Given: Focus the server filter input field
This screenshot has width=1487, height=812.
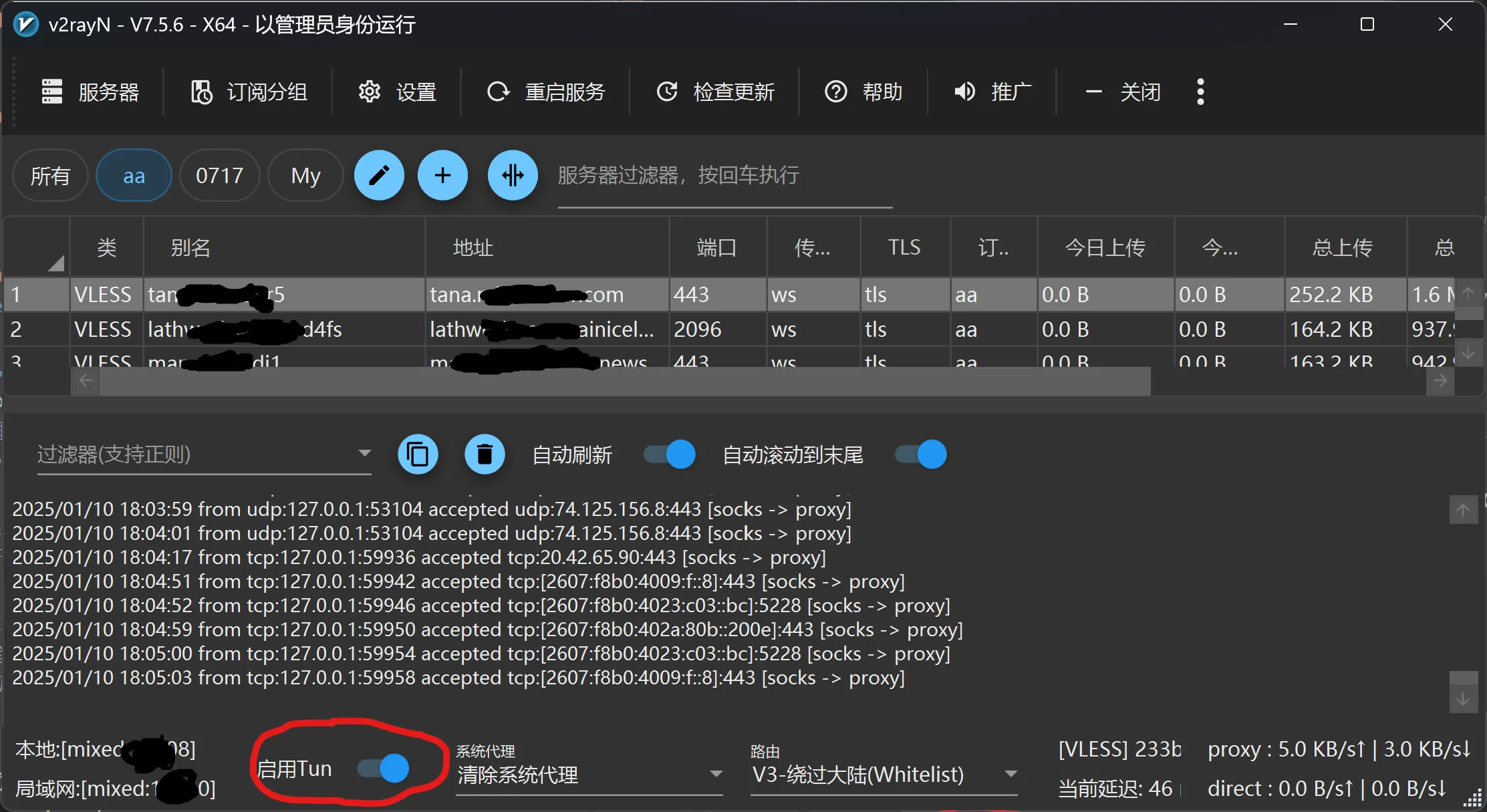Looking at the screenshot, I should tap(725, 177).
